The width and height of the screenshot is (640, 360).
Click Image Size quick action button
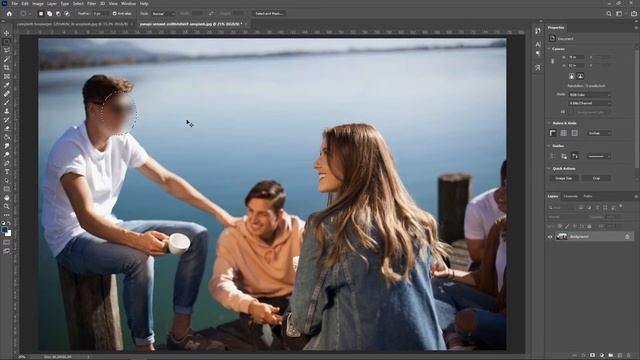(564, 178)
